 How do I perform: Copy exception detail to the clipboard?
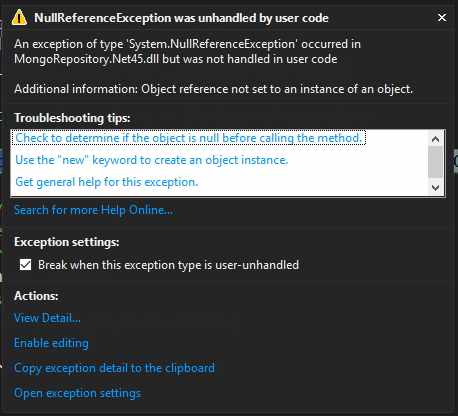pyautogui.click(x=114, y=368)
